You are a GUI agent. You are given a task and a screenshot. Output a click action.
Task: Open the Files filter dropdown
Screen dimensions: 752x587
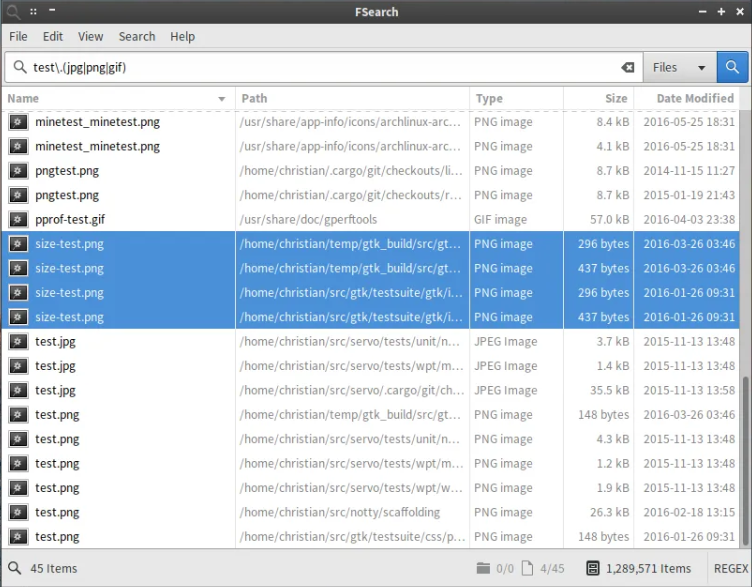(680, 67)
